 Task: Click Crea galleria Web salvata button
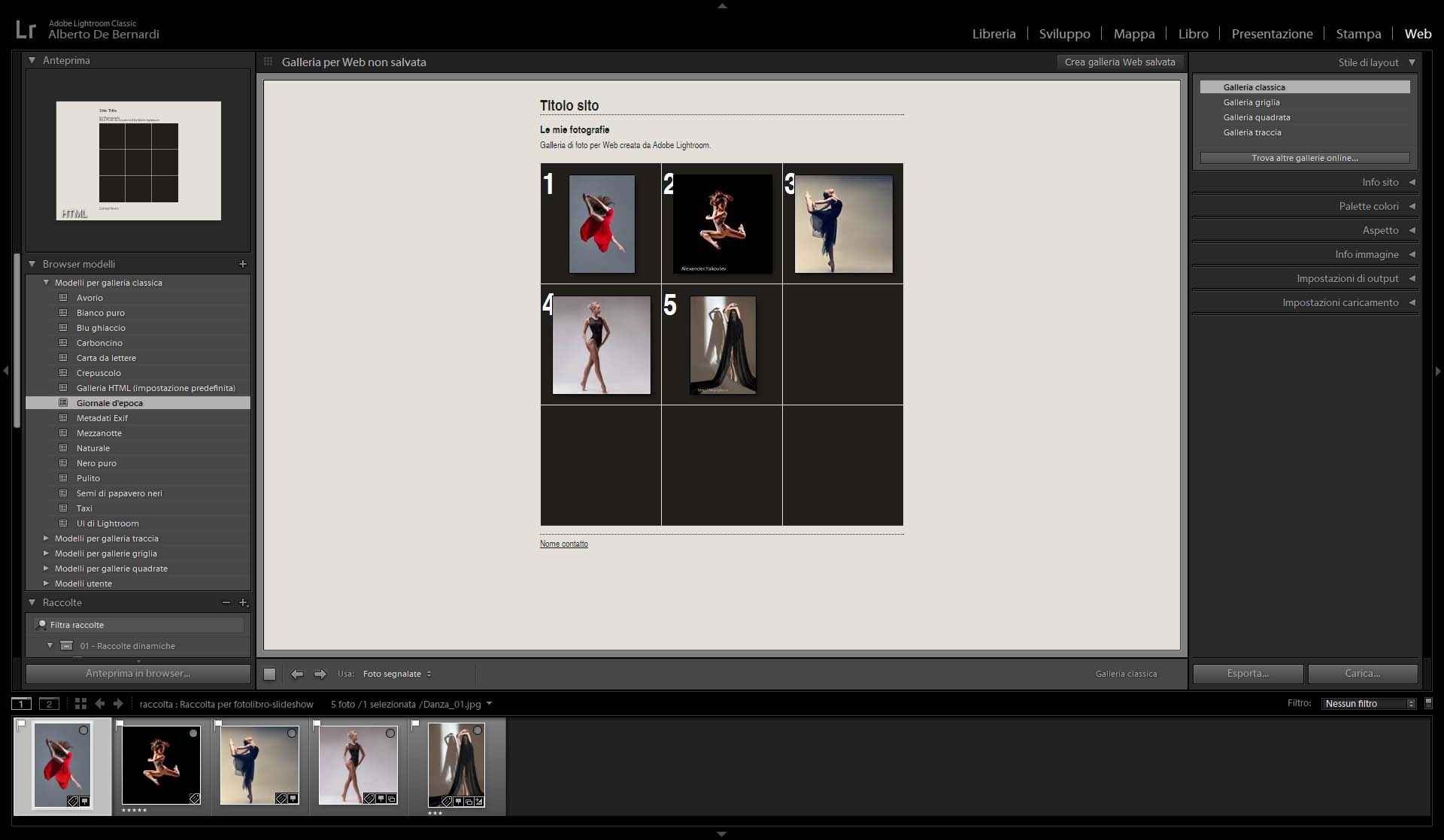coord(1119,62)
